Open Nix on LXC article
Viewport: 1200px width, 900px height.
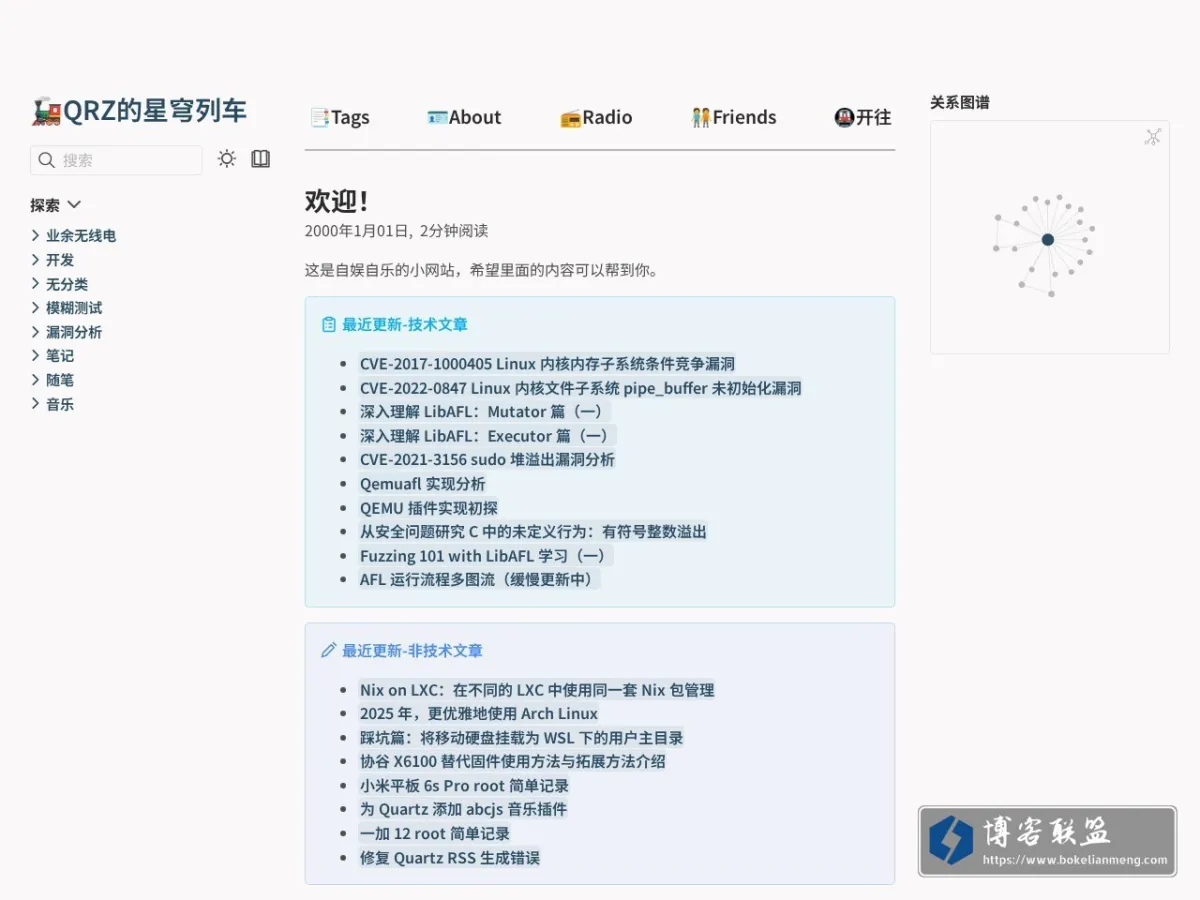537,690
